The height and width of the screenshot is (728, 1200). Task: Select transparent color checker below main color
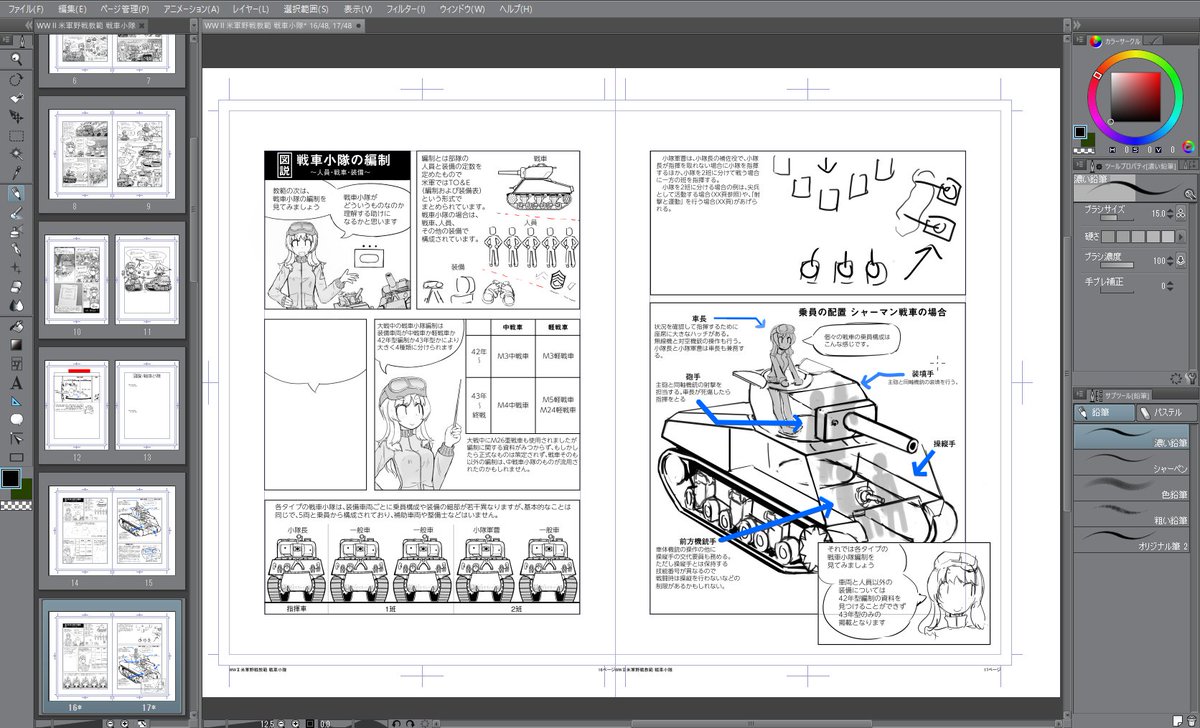click(1084, 150)
